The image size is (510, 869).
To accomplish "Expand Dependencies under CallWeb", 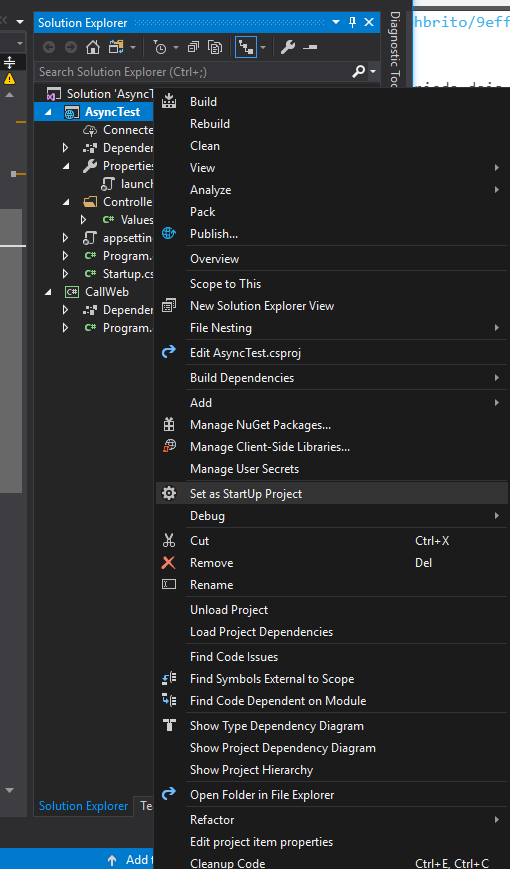I will (65, 310).
